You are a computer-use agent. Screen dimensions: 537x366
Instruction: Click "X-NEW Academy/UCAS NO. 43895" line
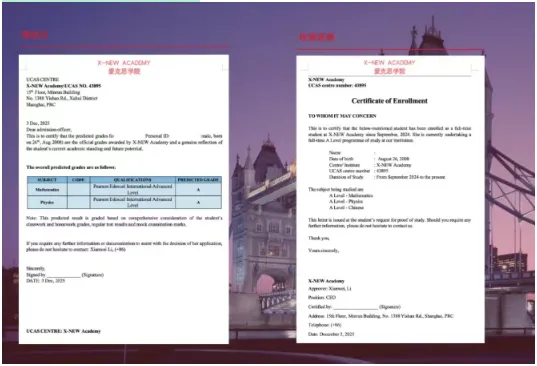coord(64,86)
